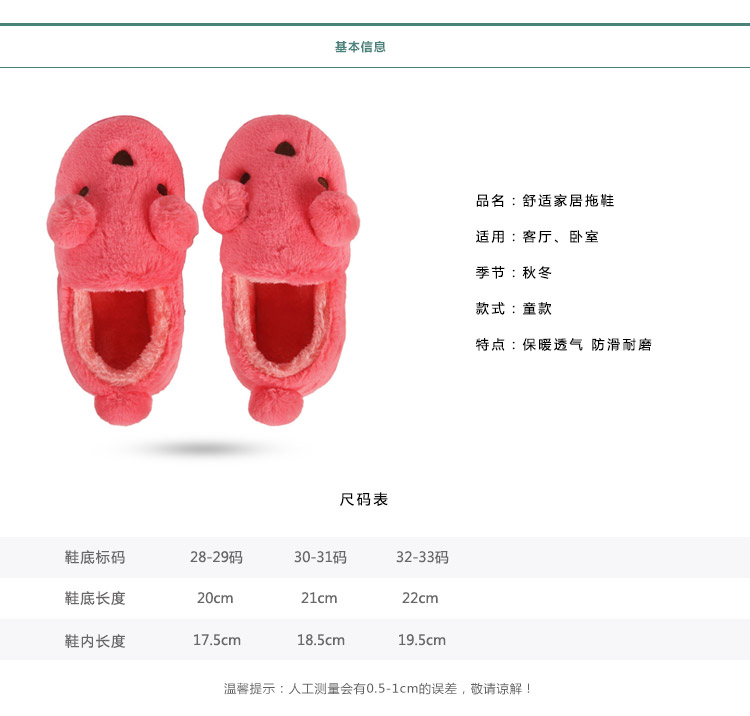Click the 鞋内长度 row label
Viewport: 750px width, 716px height.
(x=95, y=641)
